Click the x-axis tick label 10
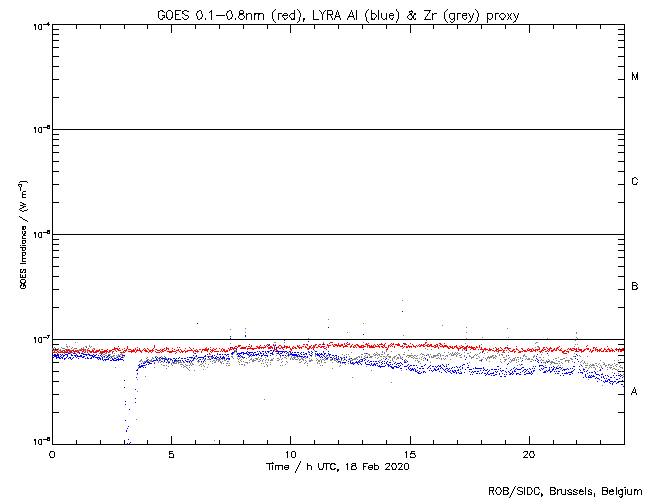 point(290,453)
